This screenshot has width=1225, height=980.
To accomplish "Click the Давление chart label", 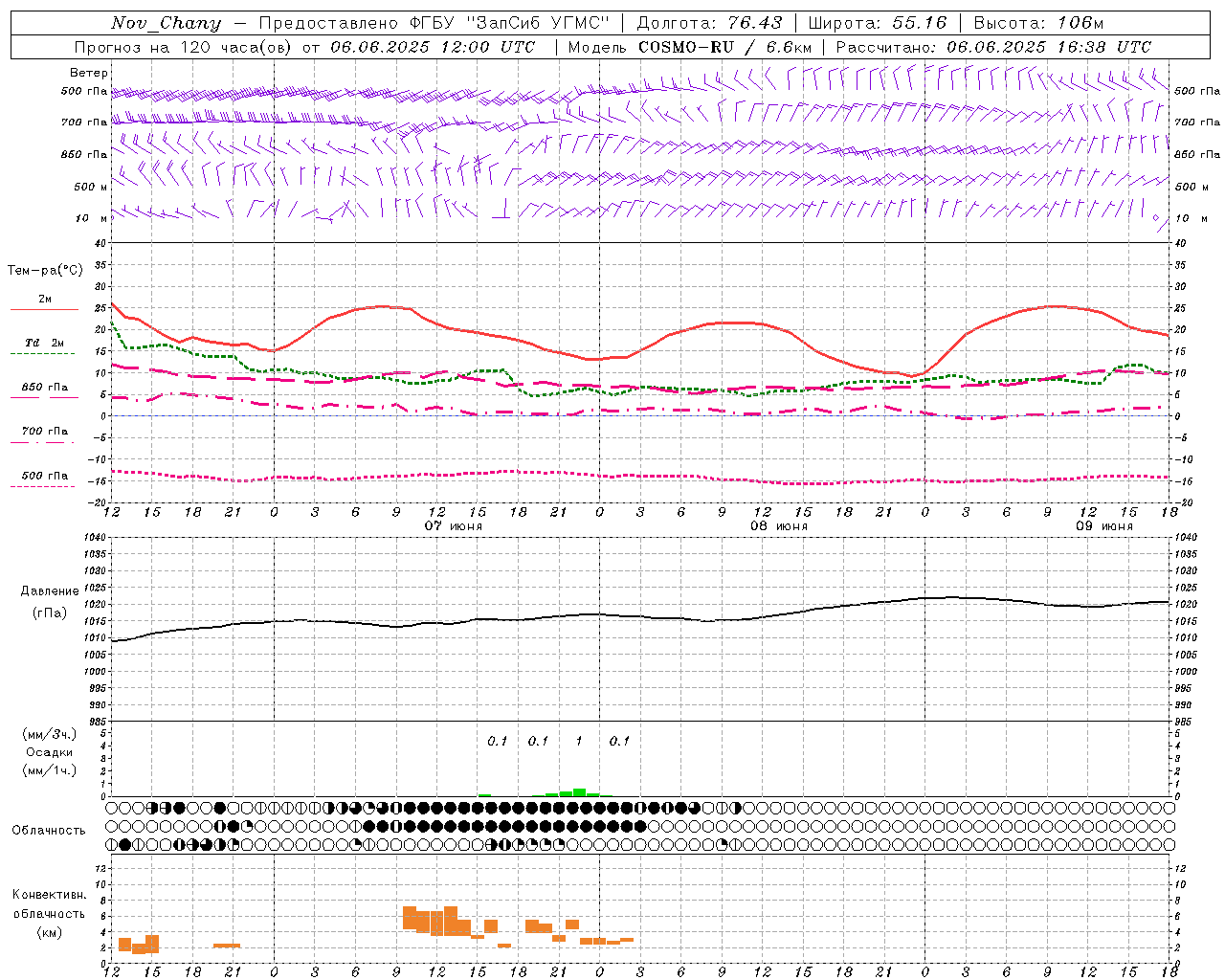I will [x=50, y=591].
